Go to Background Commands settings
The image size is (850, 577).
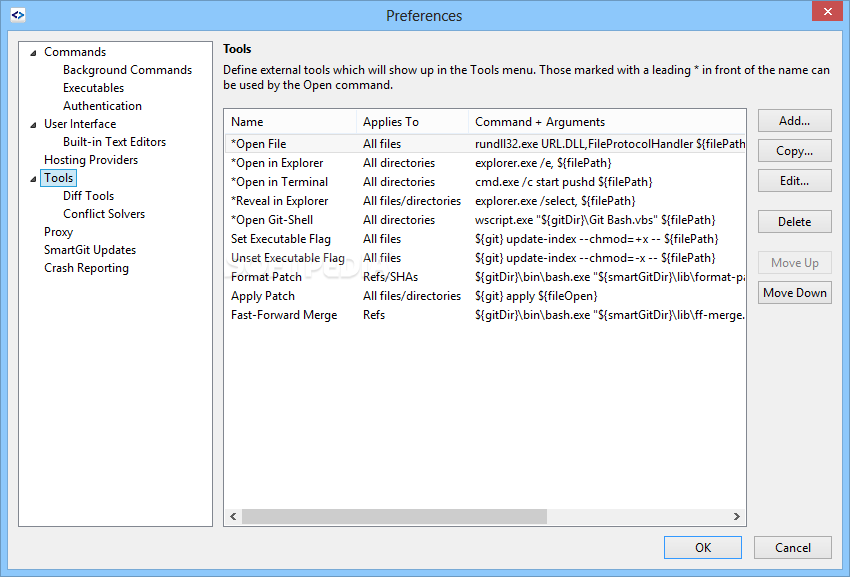127,70
